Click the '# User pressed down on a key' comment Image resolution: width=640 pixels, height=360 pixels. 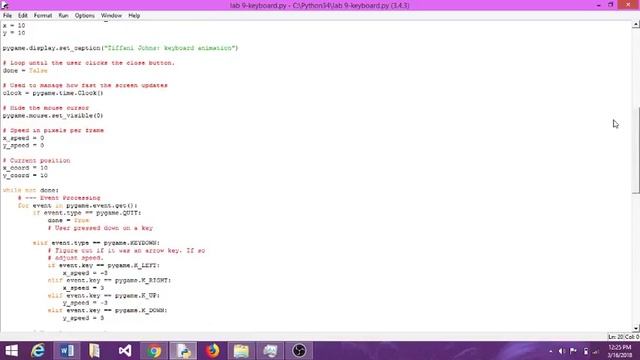coord(100,228)
